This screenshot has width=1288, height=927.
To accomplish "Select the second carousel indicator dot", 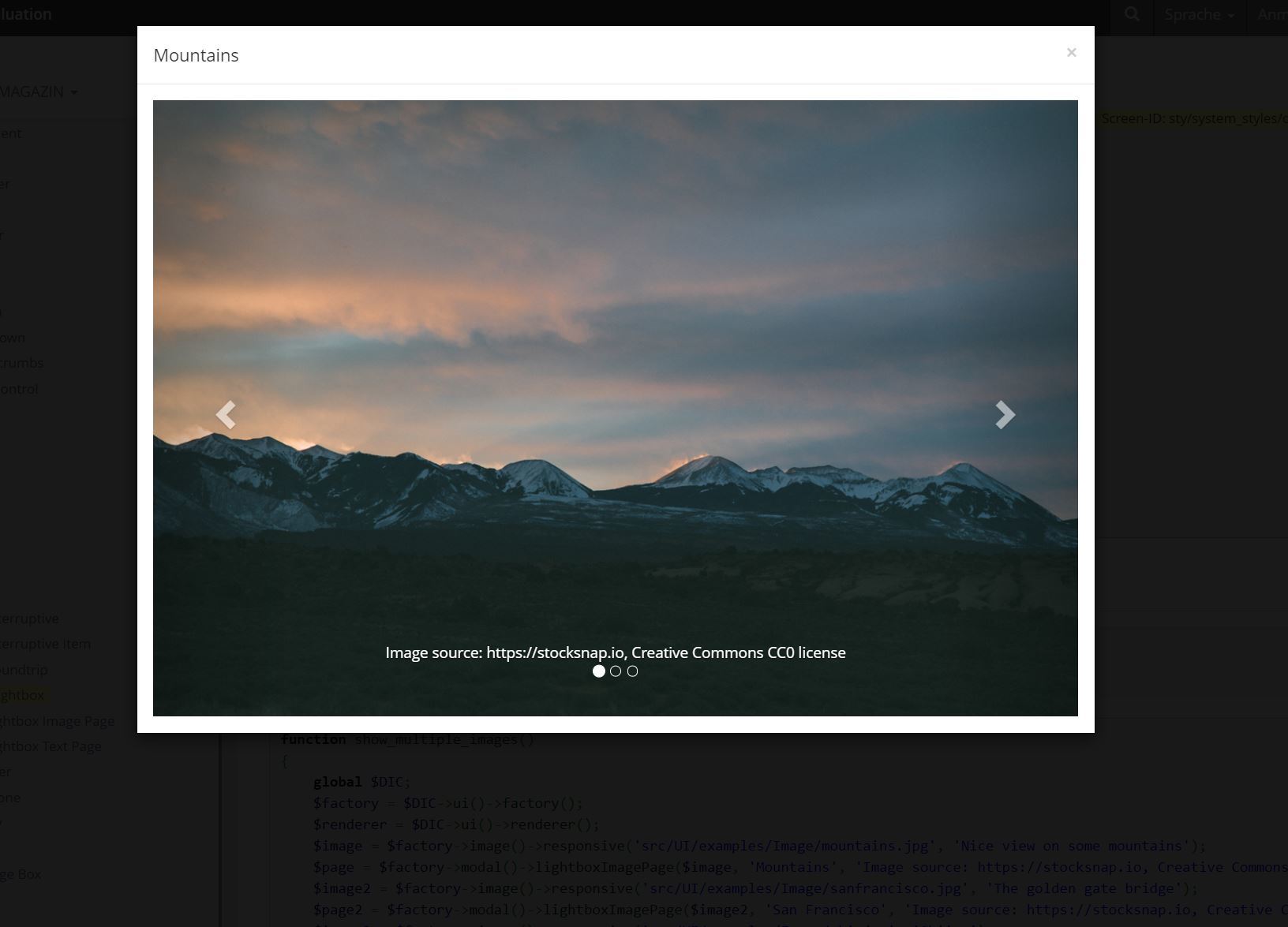I will pos(616,671).
